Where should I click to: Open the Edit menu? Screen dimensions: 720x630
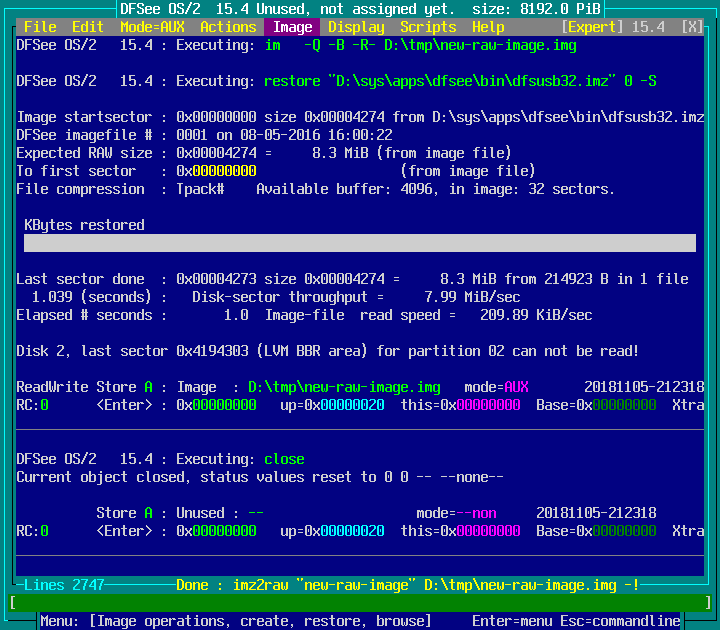tap(88, 27)
